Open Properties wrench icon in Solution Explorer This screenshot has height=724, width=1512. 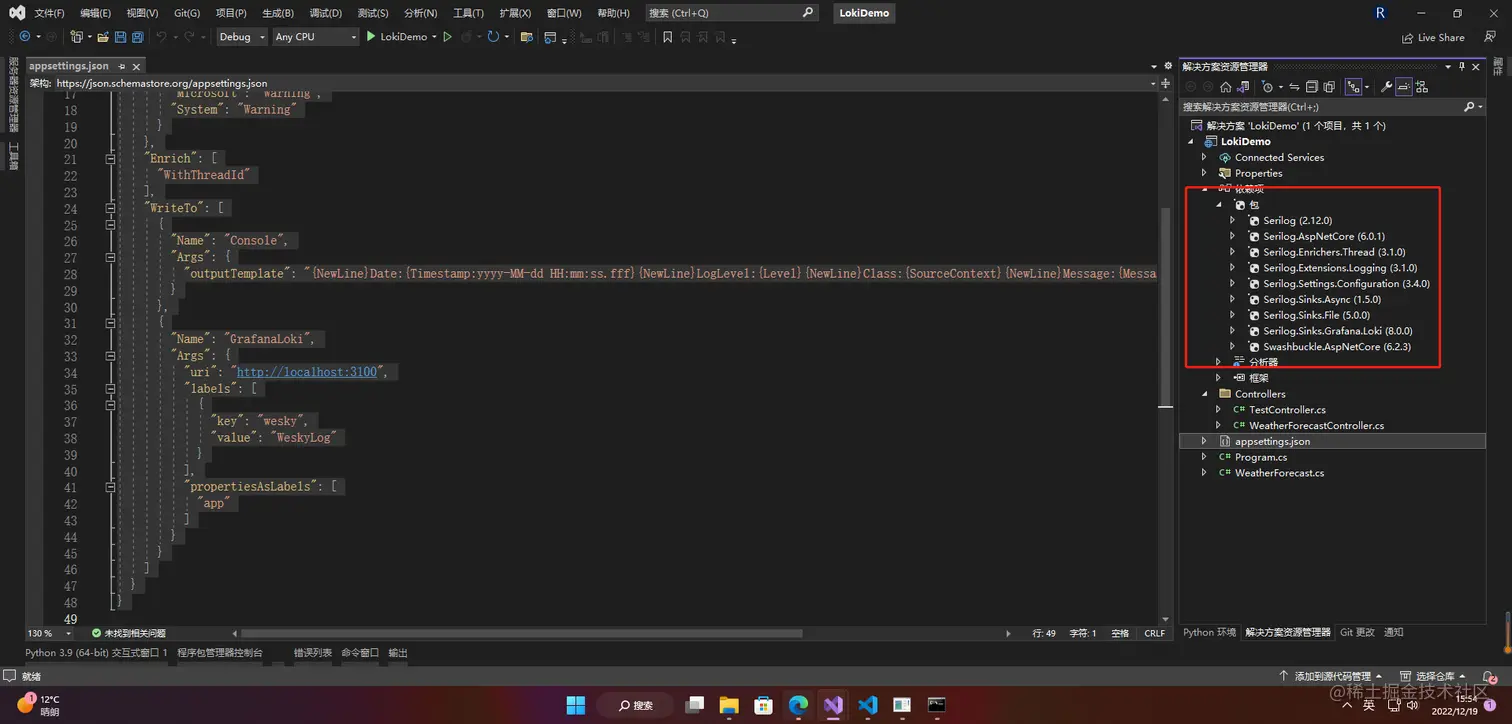(1386, 87)
